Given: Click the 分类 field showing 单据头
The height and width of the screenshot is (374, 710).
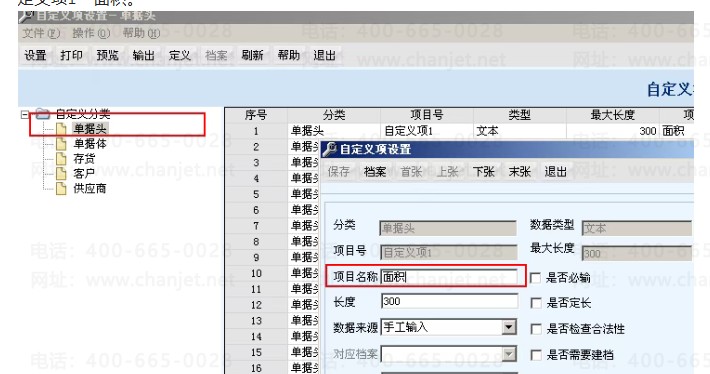Looking at the screenshot, I should (x=448, y=228).
